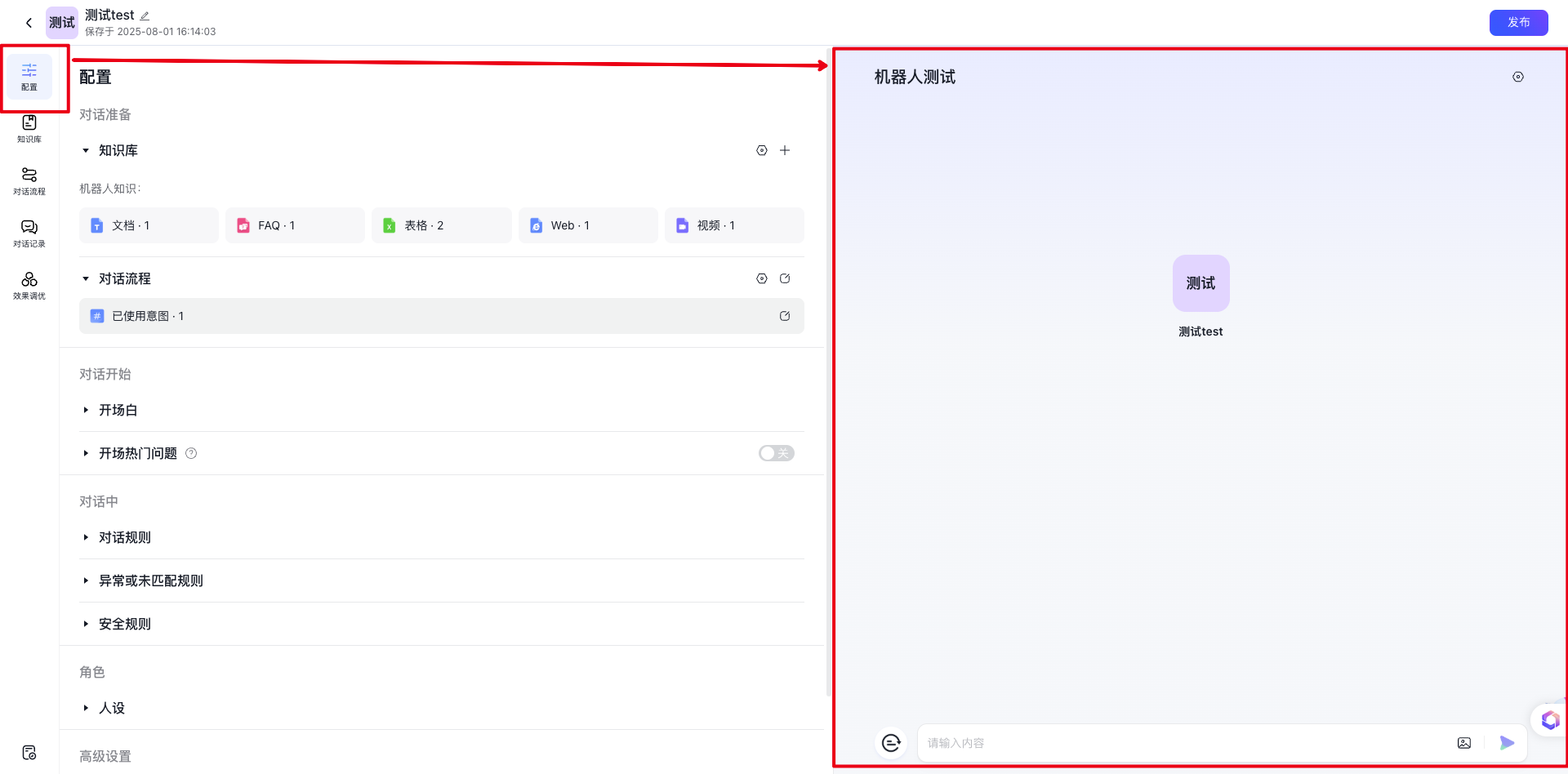Open the 效果调优 sidebar icon
Viewport: 1568px width, 774px height.
click(29, 285)
